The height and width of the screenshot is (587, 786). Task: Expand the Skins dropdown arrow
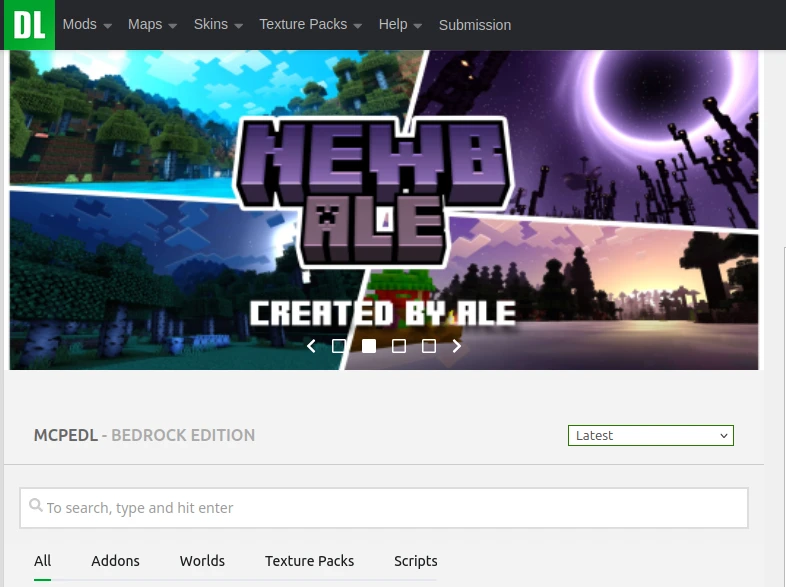click(x=239, y=26)
